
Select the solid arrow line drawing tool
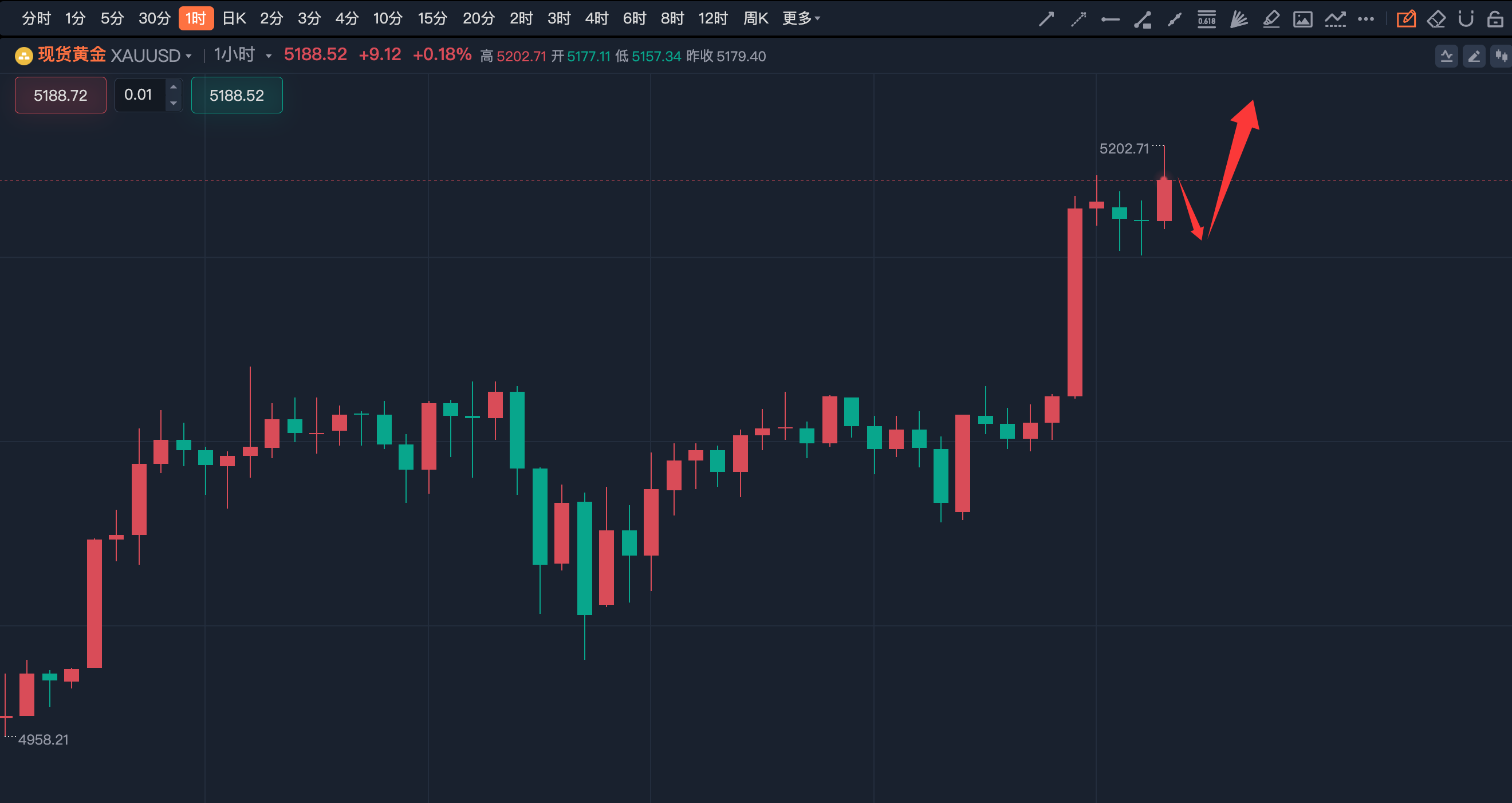1046,19
